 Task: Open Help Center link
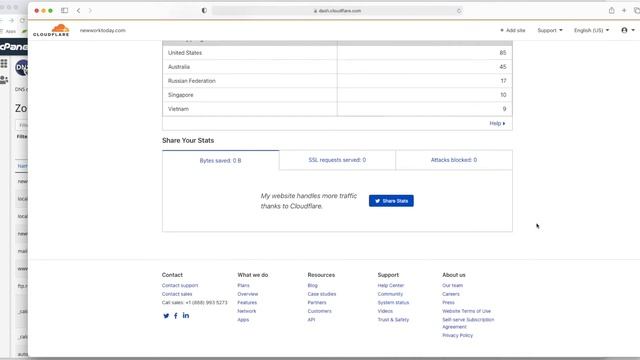click(x=391, y=285)
